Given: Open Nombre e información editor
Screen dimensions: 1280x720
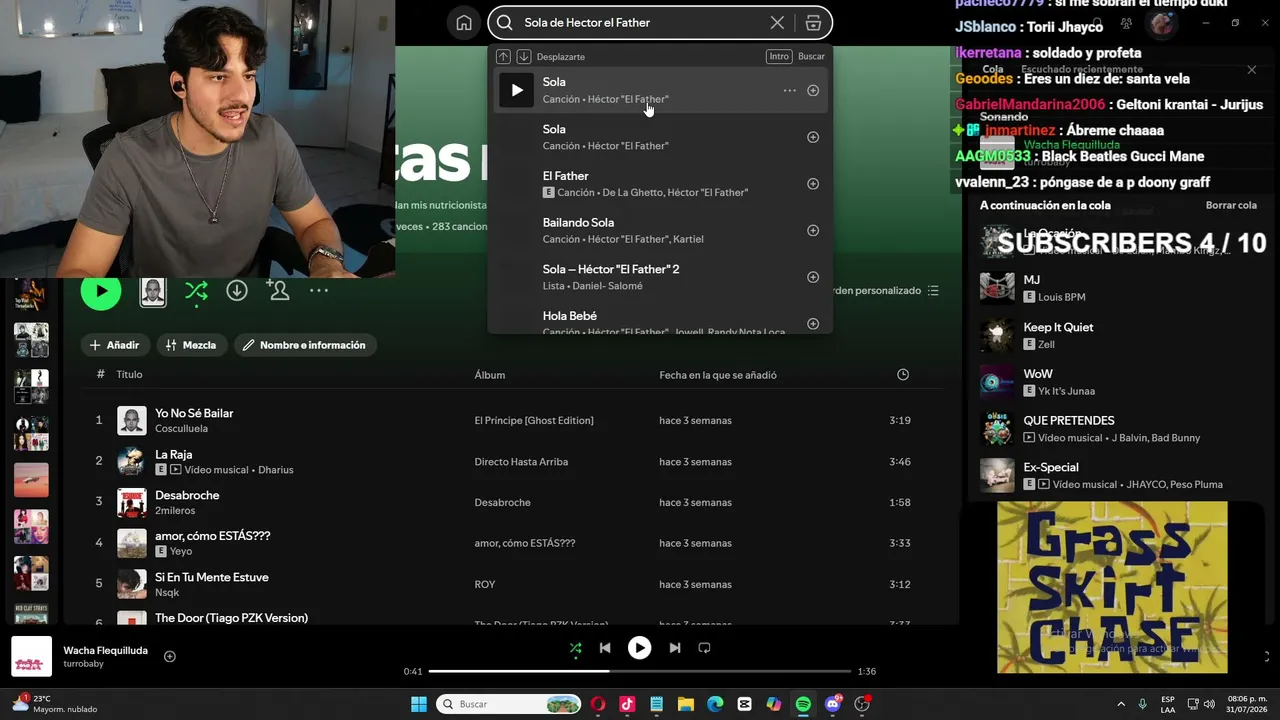Looking at the screenshot, I should pyautogui.click(x=304, y=345).
